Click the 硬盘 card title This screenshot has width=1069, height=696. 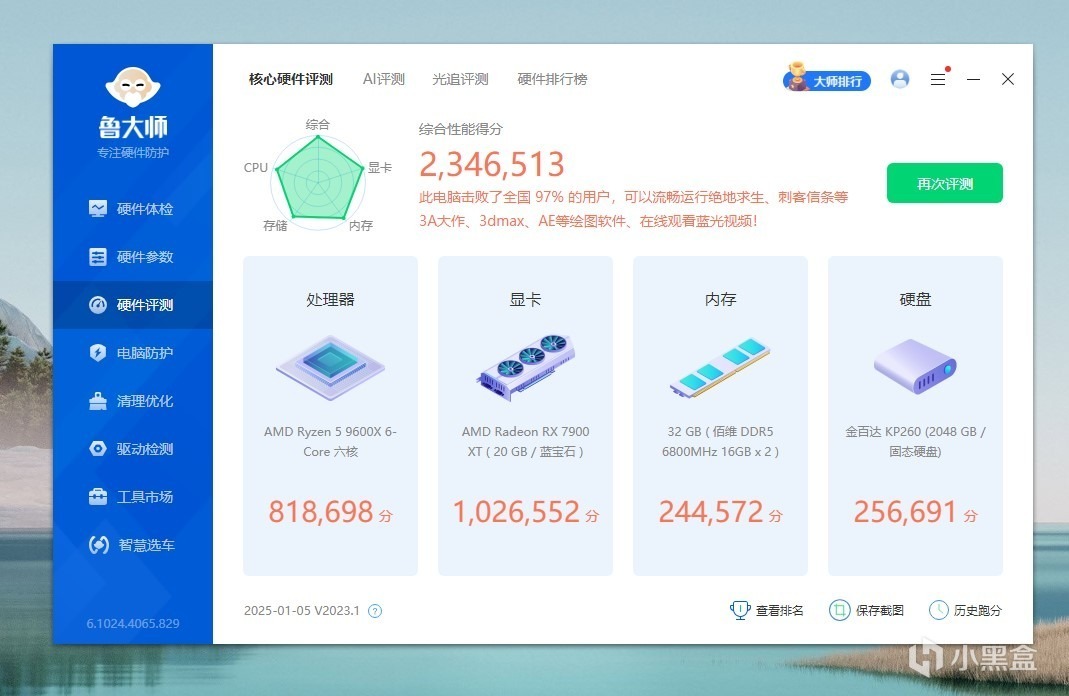915,299
